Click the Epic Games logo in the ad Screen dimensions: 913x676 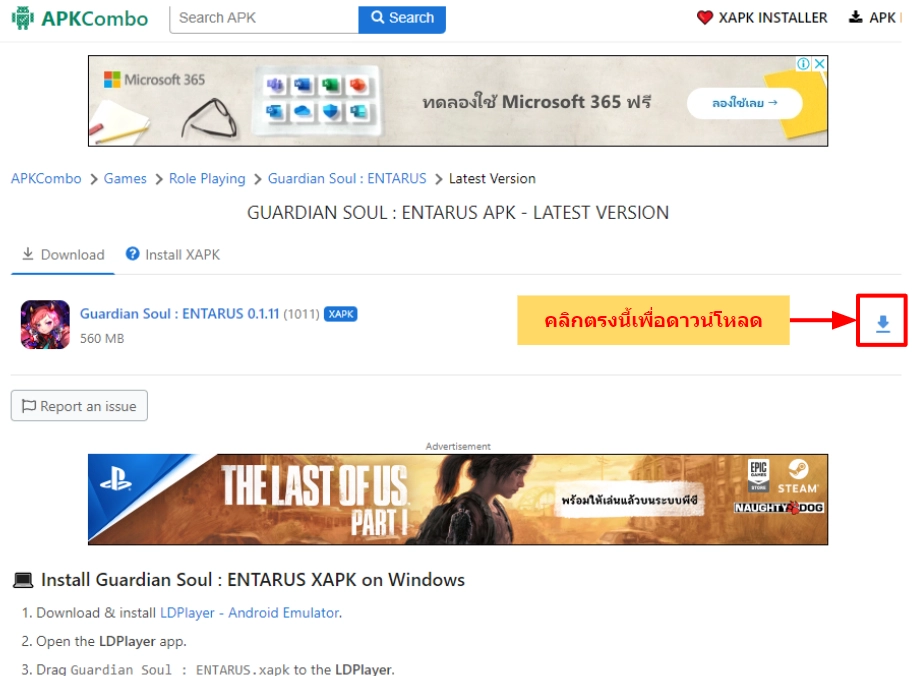pyautogui.click(x=758, y=476)
